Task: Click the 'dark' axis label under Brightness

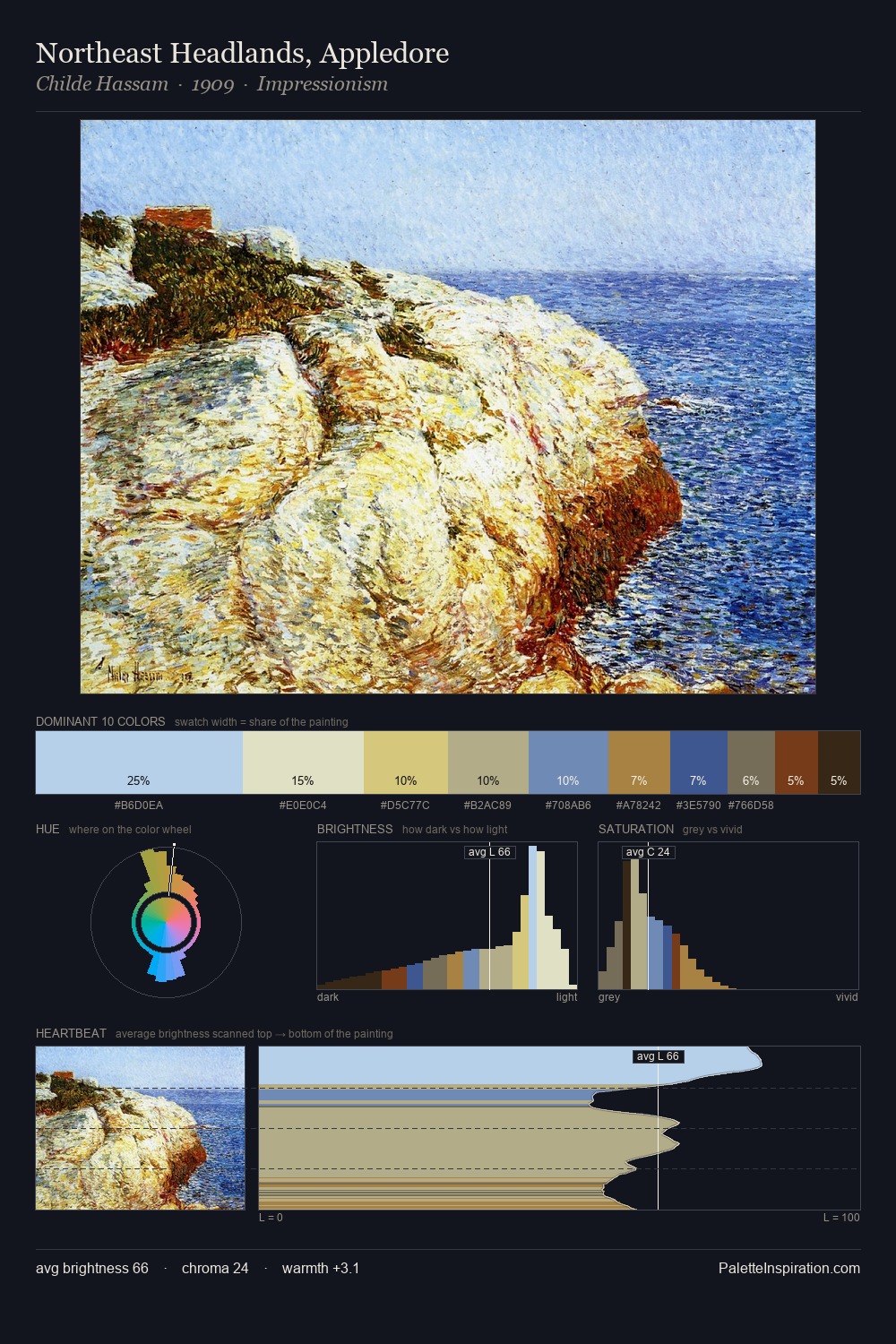Action: (x=328, y=997)
